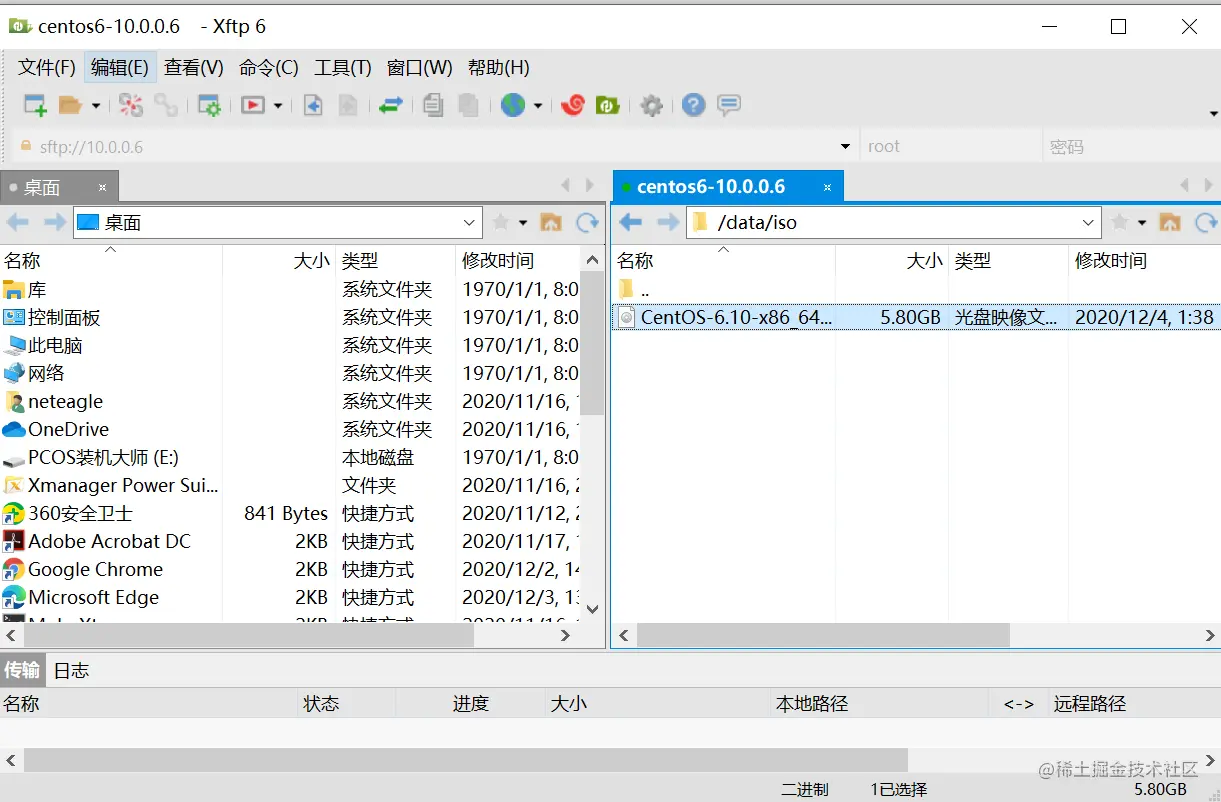Expand local pane bookmark star dropdown
This screenshot has width=1221, height=802.
coord(523,222)
